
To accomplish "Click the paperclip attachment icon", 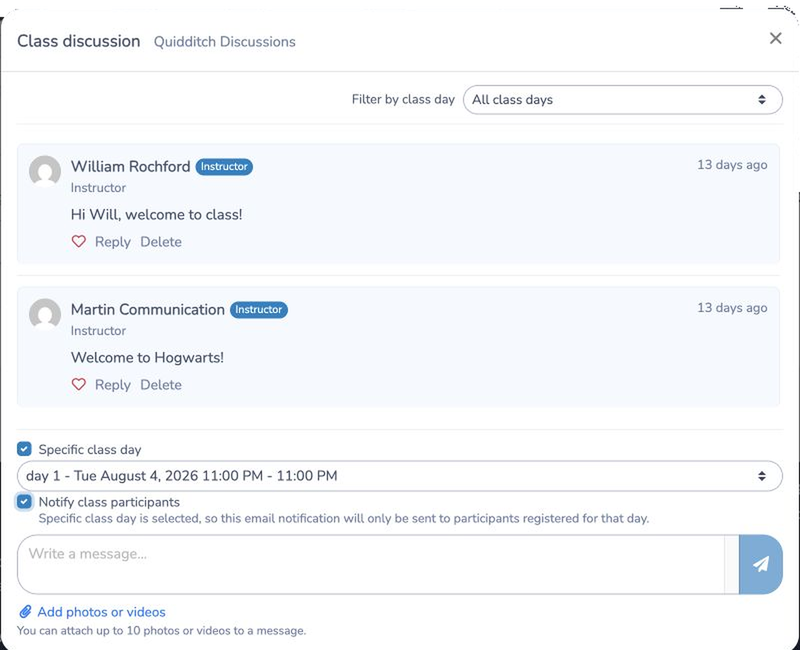I will [x=25, y=611].
